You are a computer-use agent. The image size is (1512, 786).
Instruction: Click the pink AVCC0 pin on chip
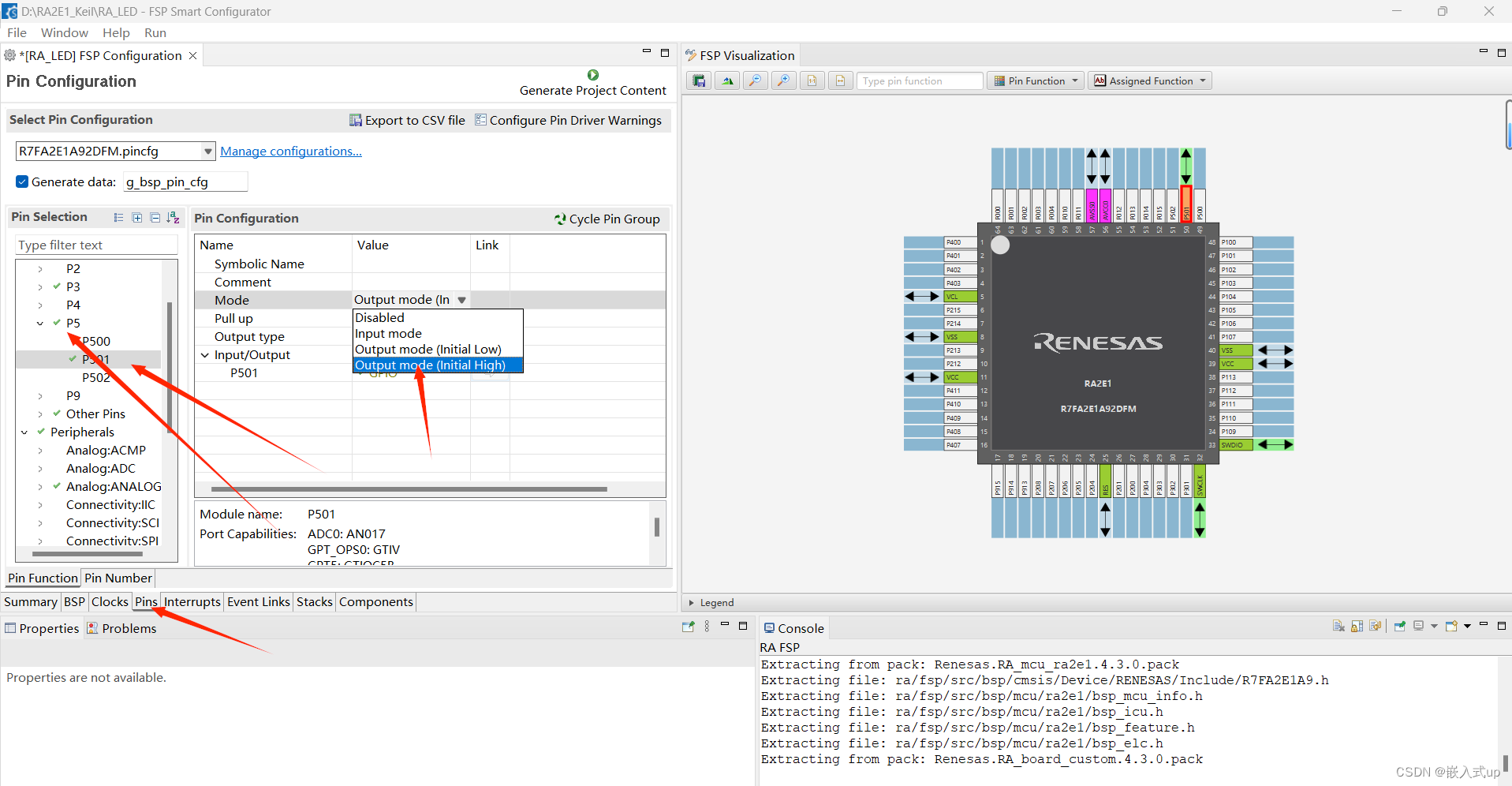[1106, 206]
